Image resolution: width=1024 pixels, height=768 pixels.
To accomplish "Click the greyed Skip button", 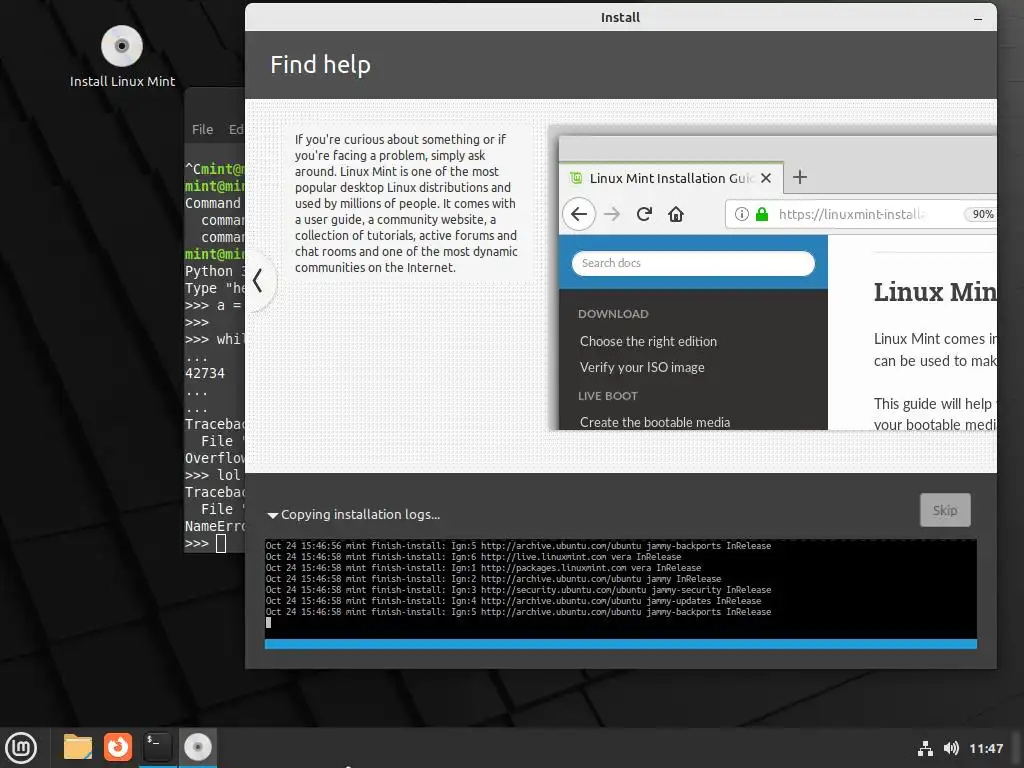I will [x=945, y=510].
